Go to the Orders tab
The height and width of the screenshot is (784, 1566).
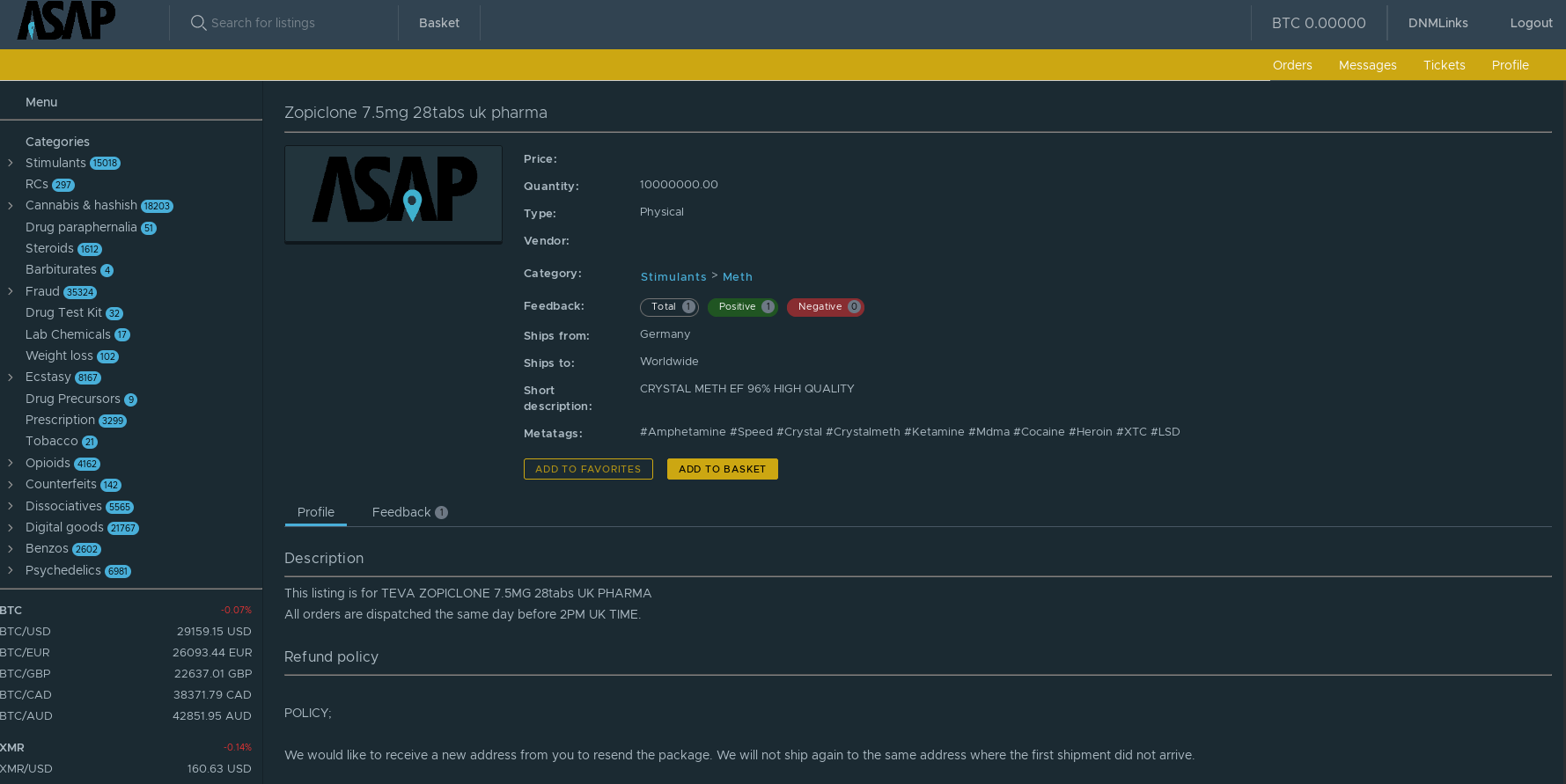[x=1292, y=65]
